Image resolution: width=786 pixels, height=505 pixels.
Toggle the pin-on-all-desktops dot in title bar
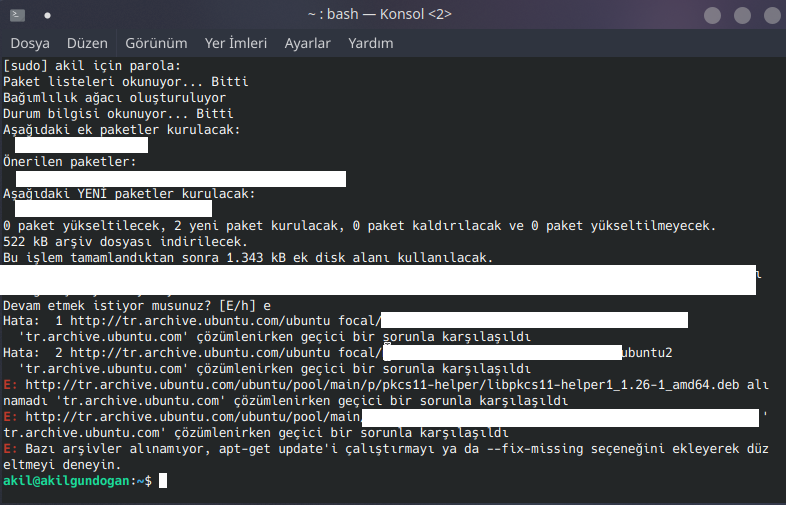coord(47,16)
